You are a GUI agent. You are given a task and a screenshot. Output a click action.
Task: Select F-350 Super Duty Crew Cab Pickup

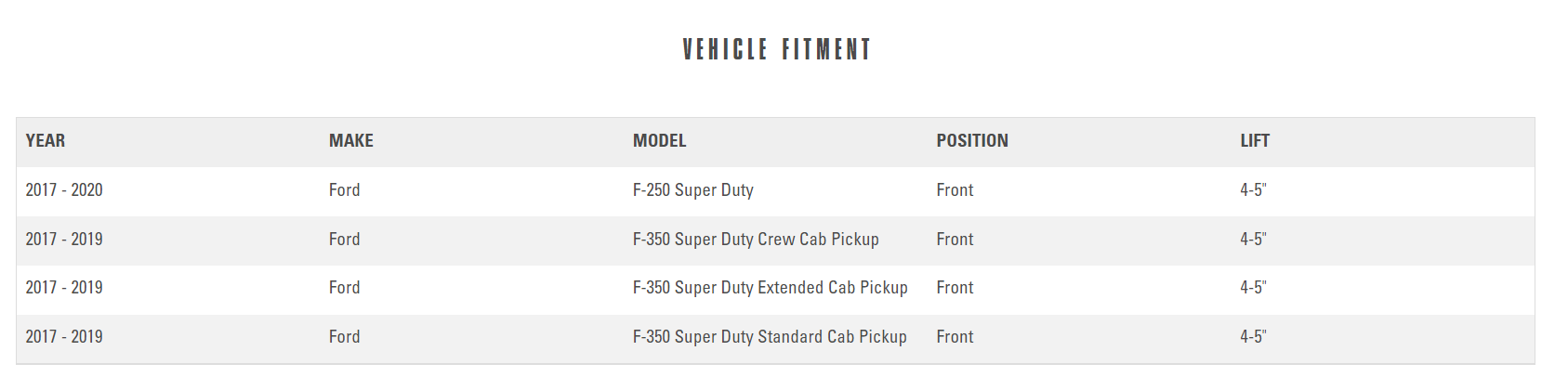point(755,240)
